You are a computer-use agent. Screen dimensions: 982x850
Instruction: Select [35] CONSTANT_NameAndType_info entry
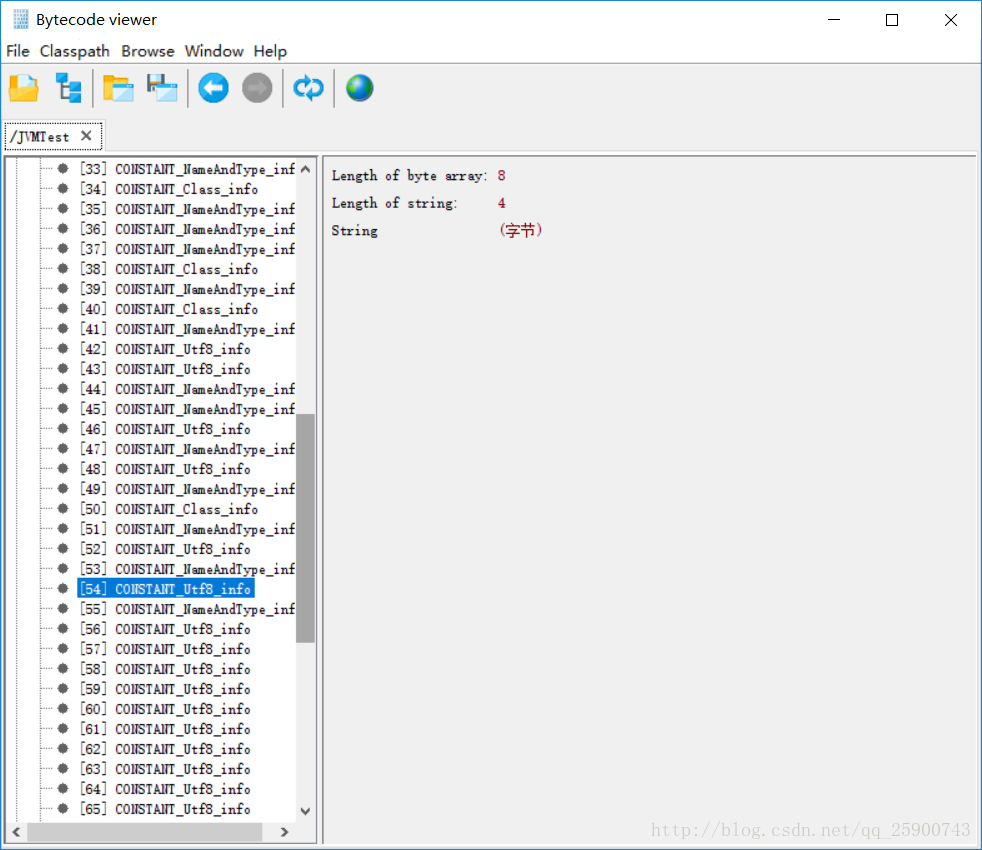[187, 209]
